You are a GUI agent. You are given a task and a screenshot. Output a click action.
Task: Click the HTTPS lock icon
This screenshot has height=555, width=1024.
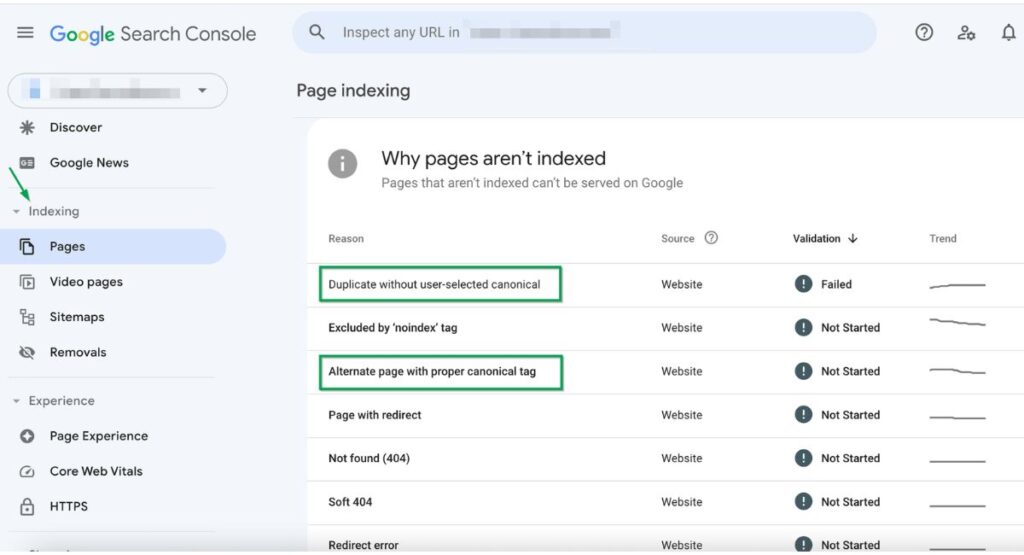[27, 506]
